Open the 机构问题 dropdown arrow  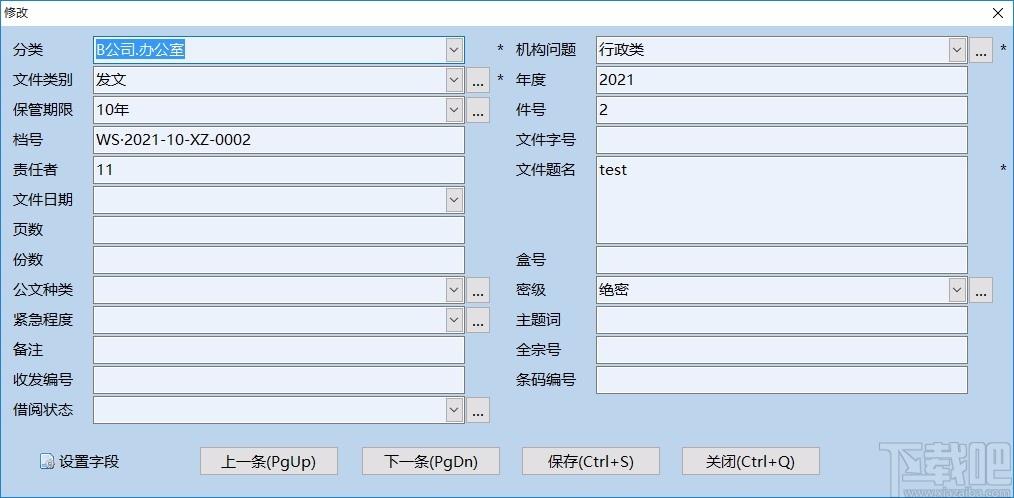tap(957, 50)
